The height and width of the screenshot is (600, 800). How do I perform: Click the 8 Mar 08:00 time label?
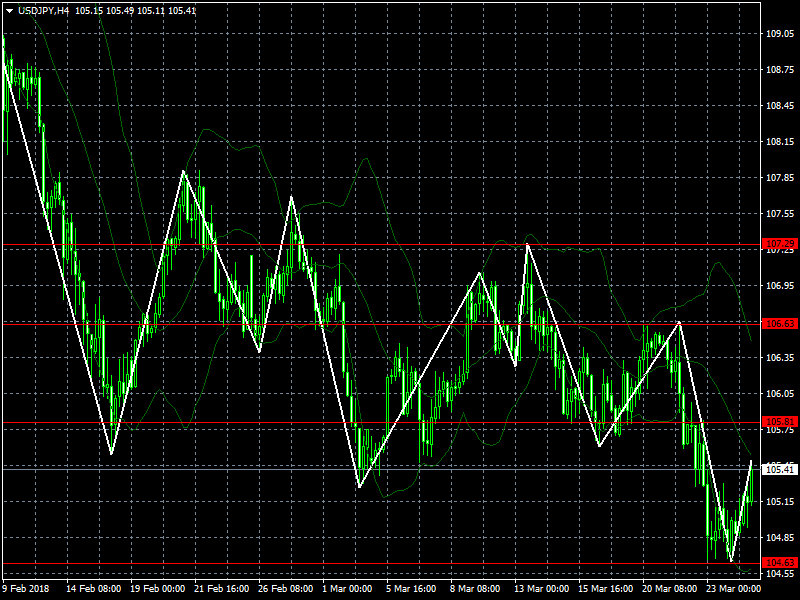click(x=475, y=588)
